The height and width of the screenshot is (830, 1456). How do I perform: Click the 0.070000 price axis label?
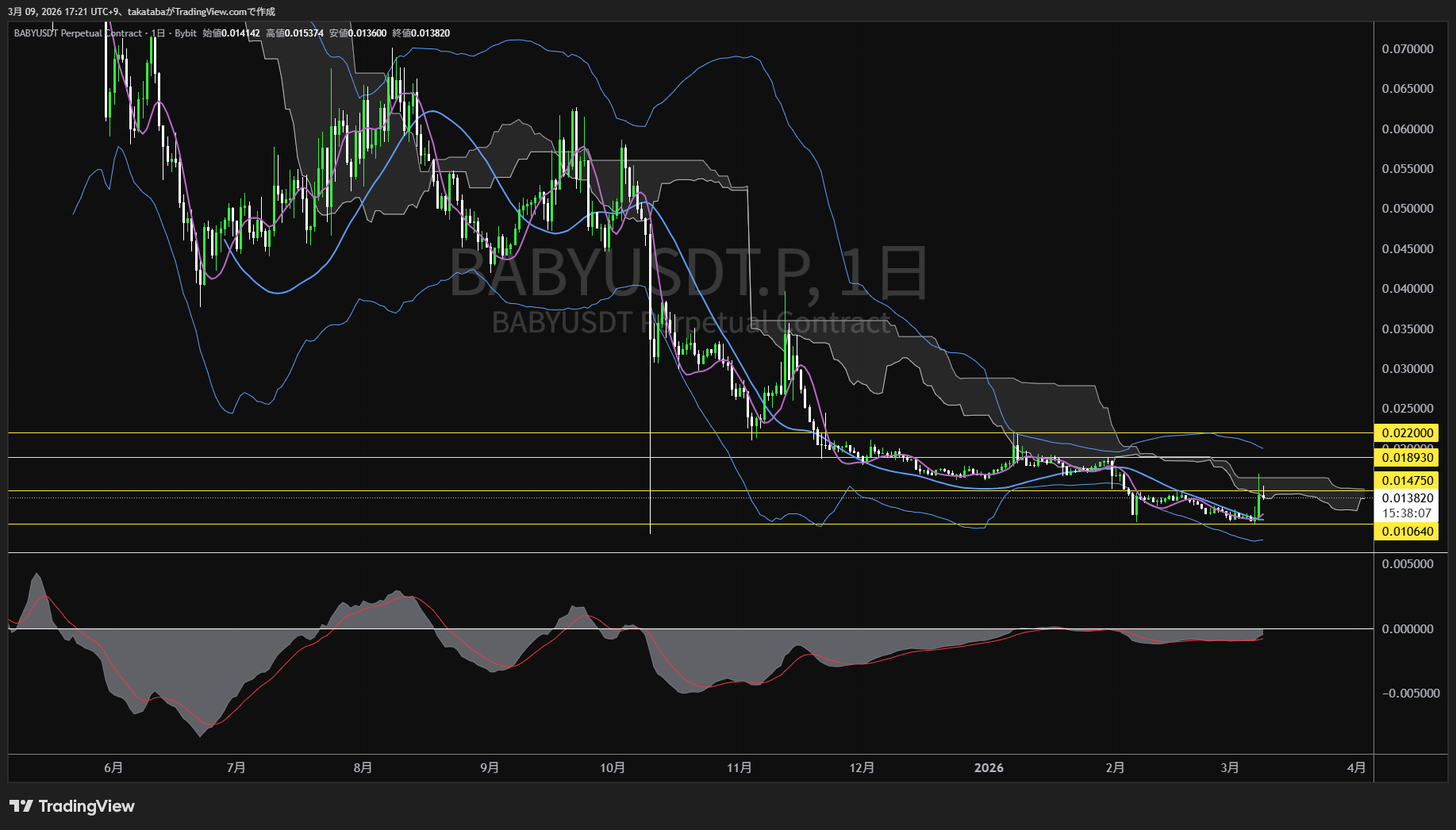tap(1407, 49)
